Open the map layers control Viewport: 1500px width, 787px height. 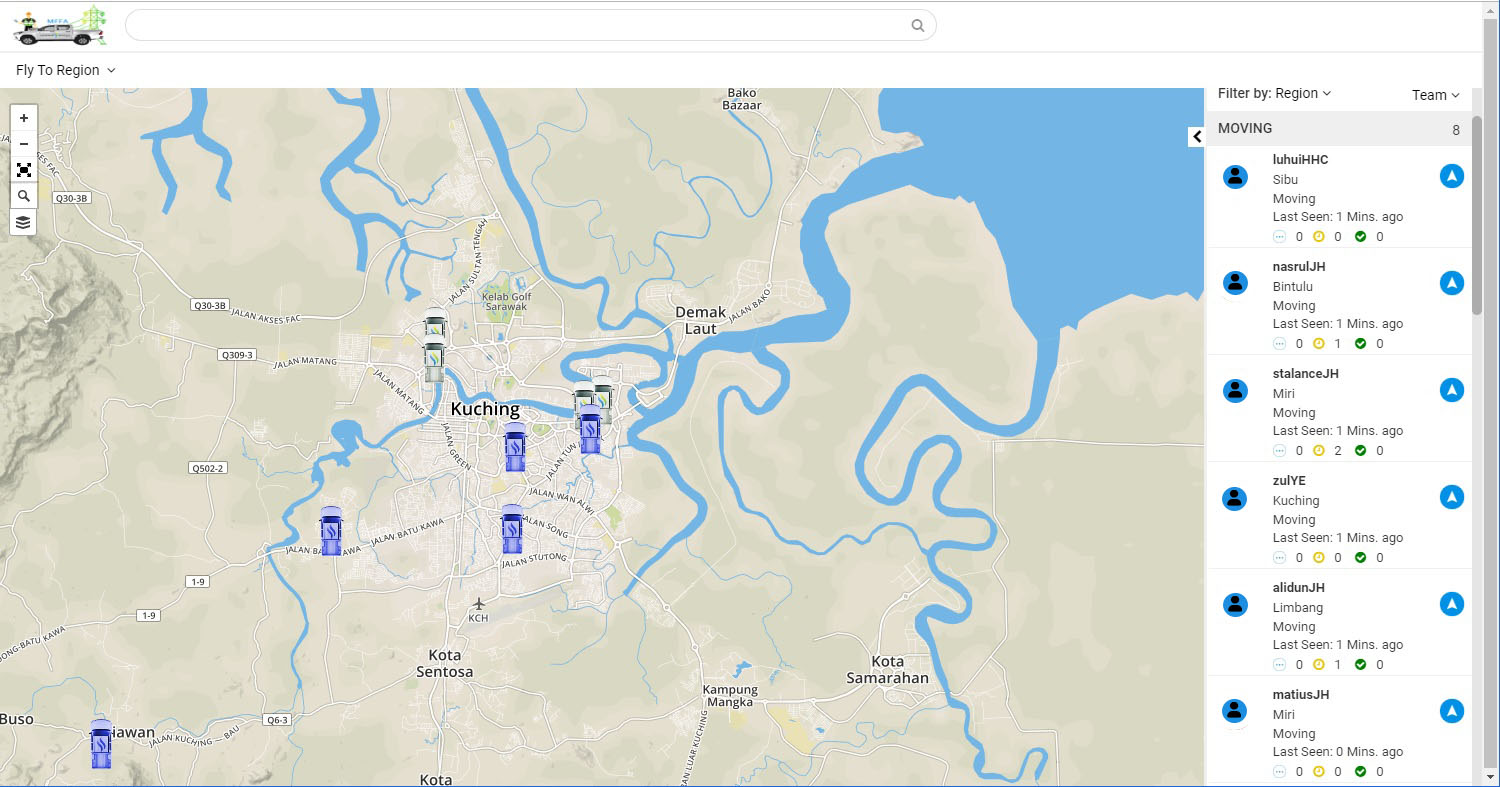pos(23,222)
